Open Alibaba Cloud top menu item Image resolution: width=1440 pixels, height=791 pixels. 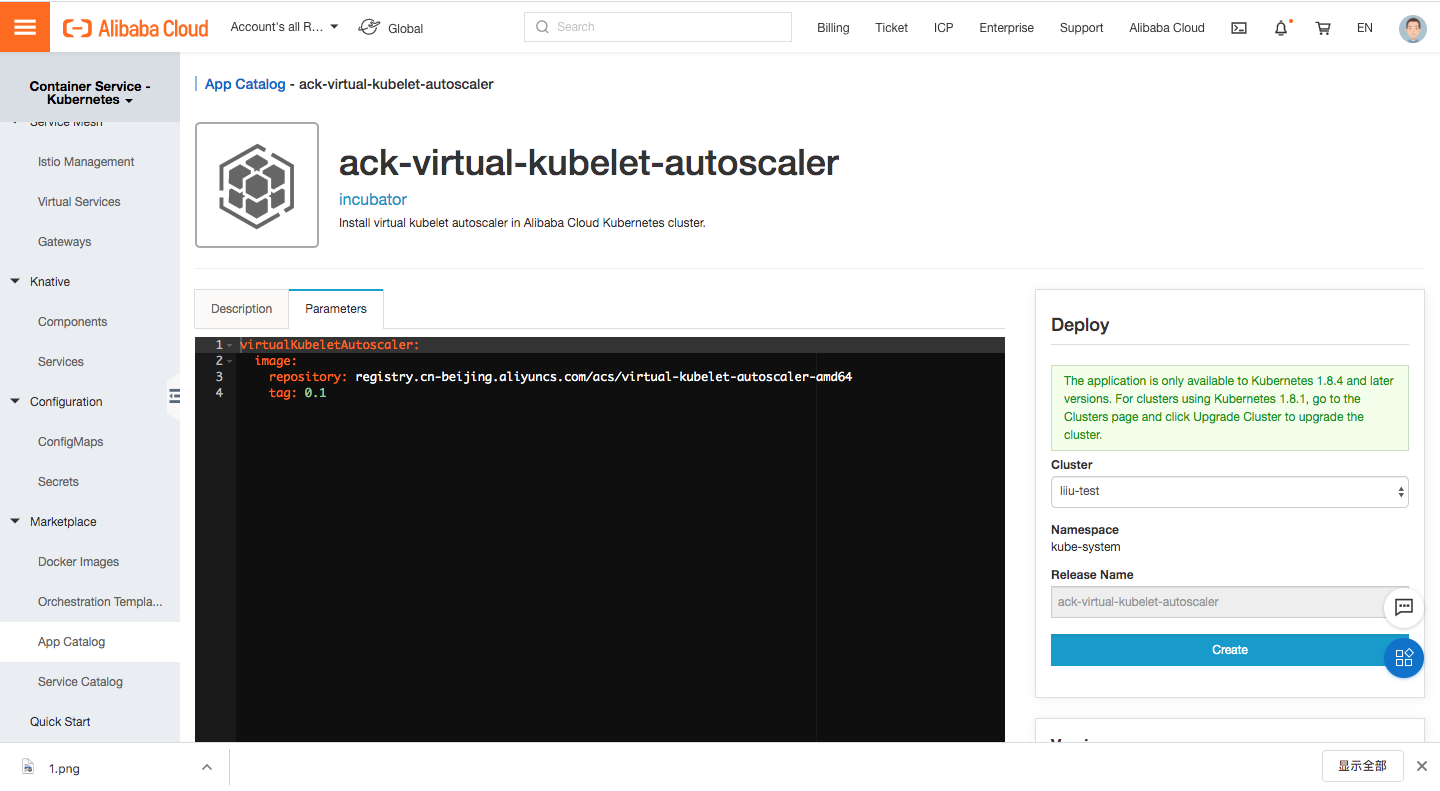coord(1167,28)
